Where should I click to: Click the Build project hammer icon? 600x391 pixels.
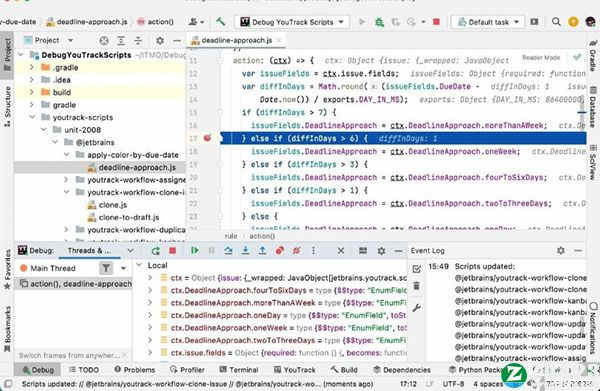pos(221,22)
